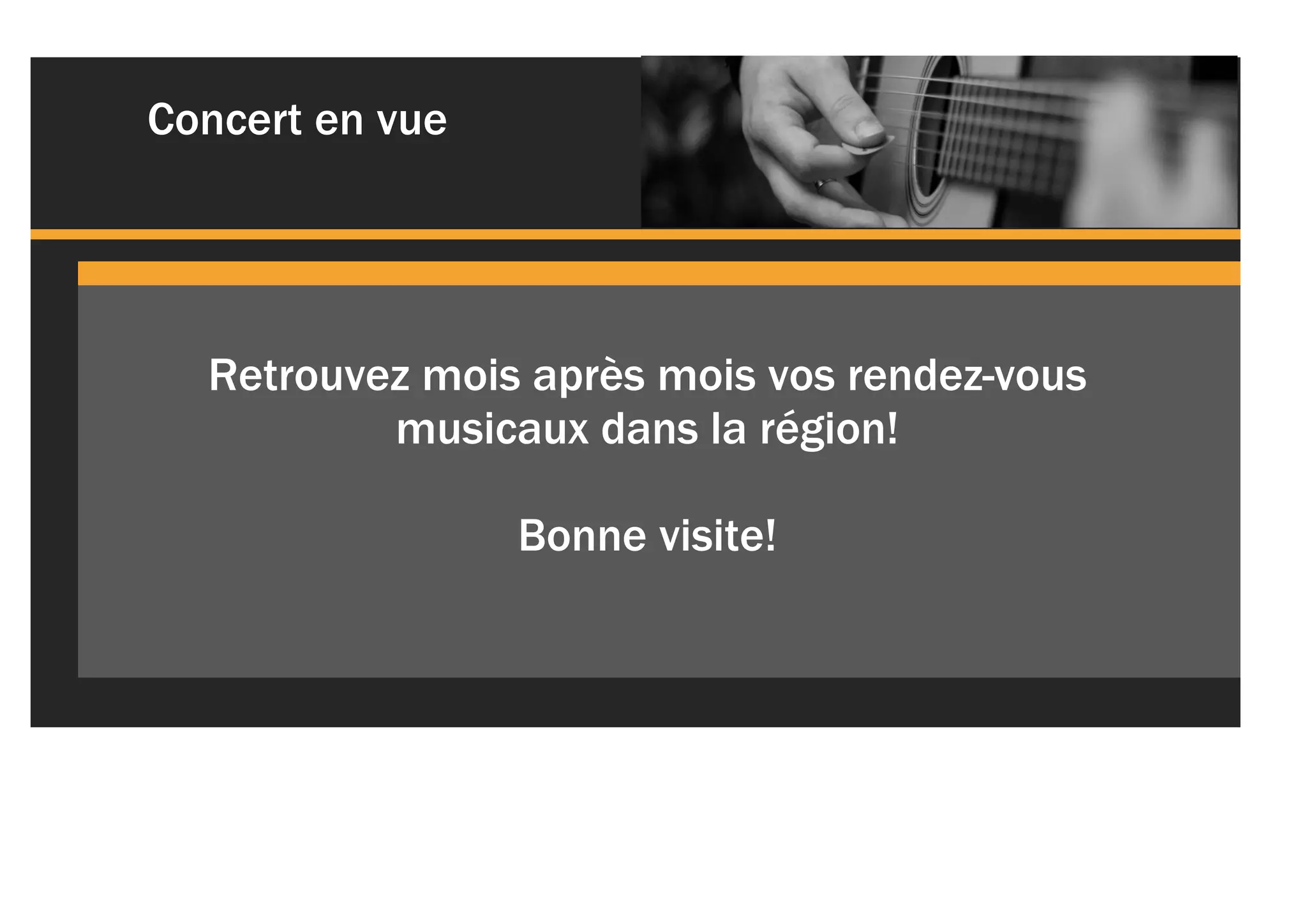This screenshot has height=924, width=1307.
Task: Click the word "Concert" in the title
Action: coord(225,120)
